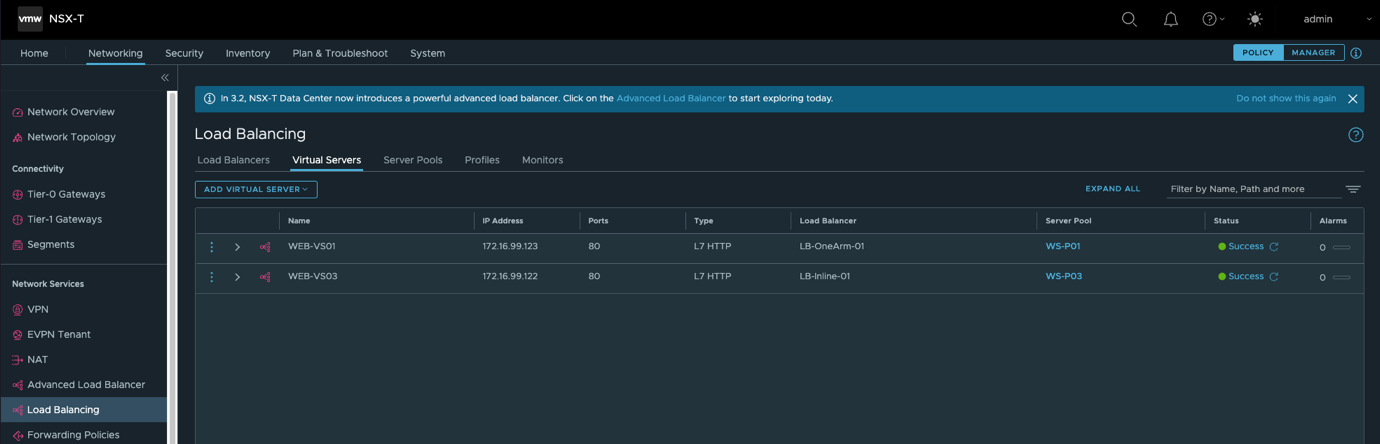Open the help question-mark menu

pos(1212,19)
